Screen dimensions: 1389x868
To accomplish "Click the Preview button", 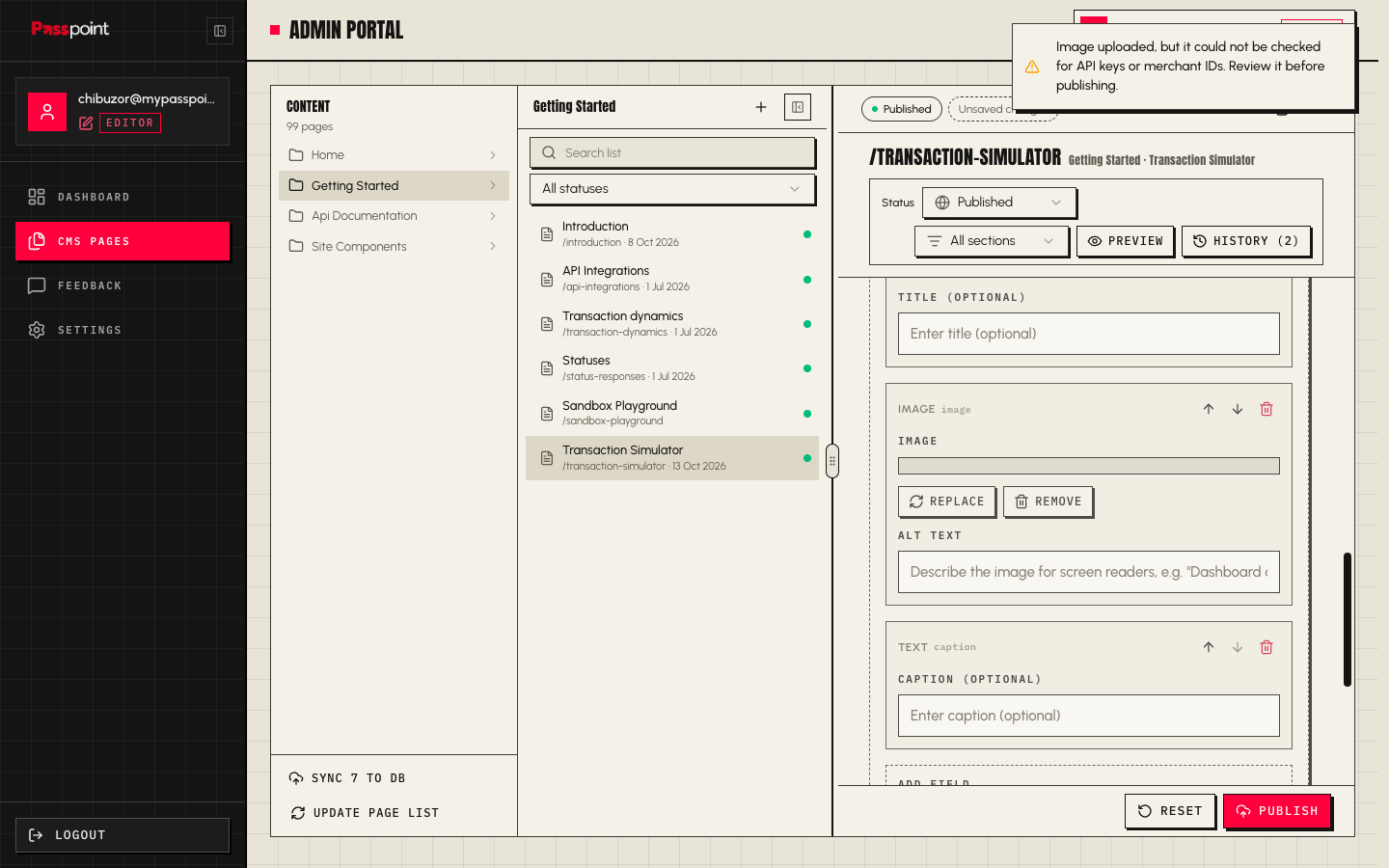I will click(1126, 241).
